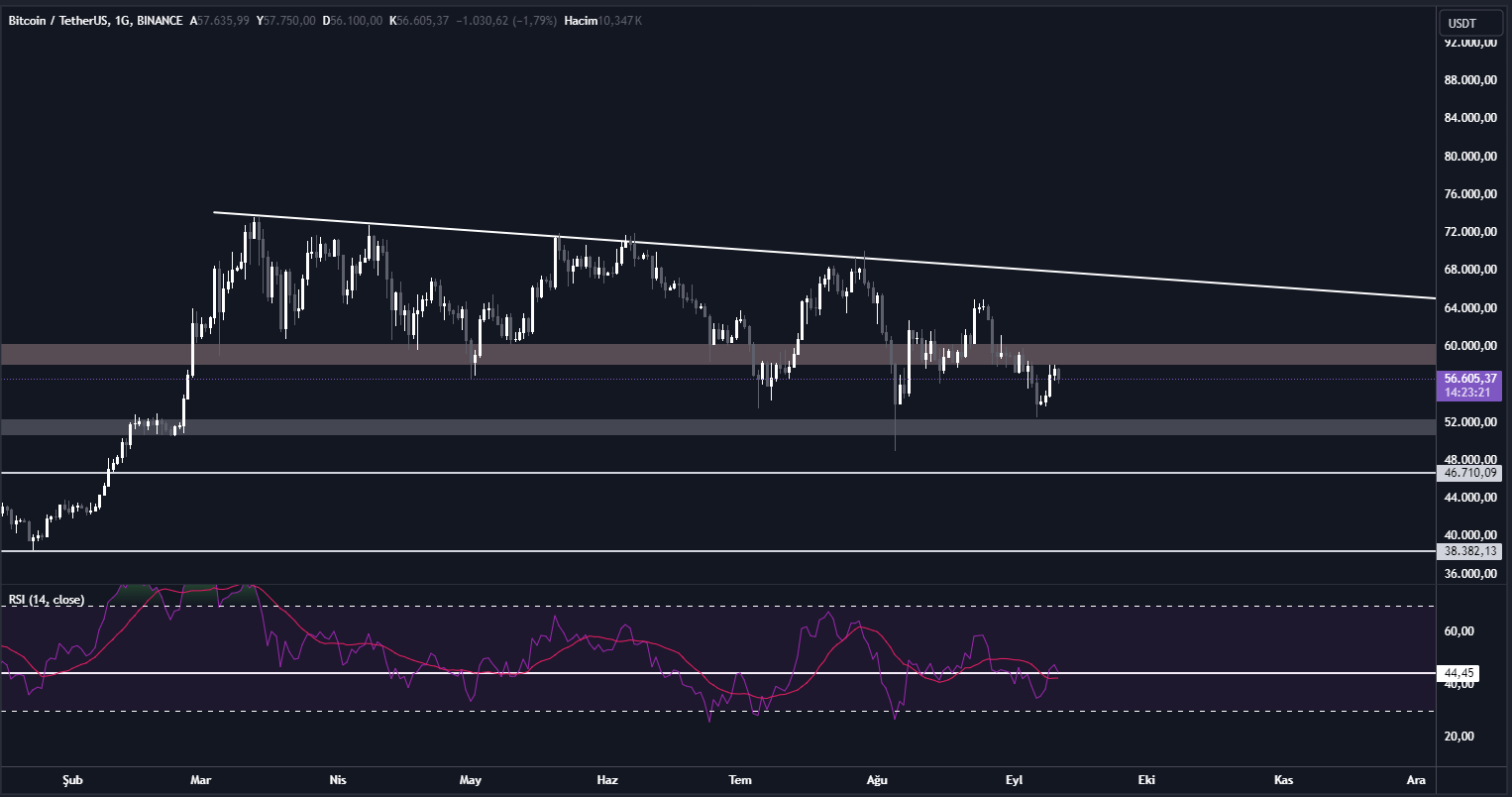
Task: Select the white descending trend line
Action: (x=822, y=255)
